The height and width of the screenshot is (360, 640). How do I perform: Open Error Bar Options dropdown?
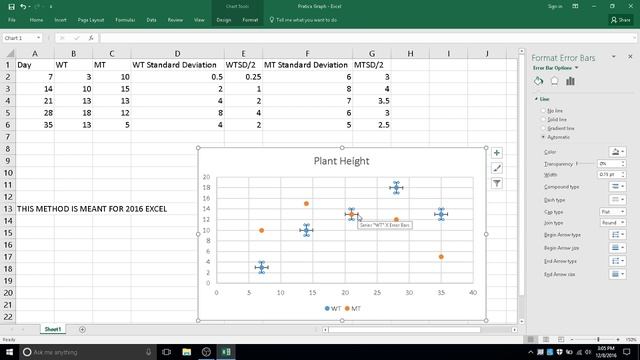(577, 68)
